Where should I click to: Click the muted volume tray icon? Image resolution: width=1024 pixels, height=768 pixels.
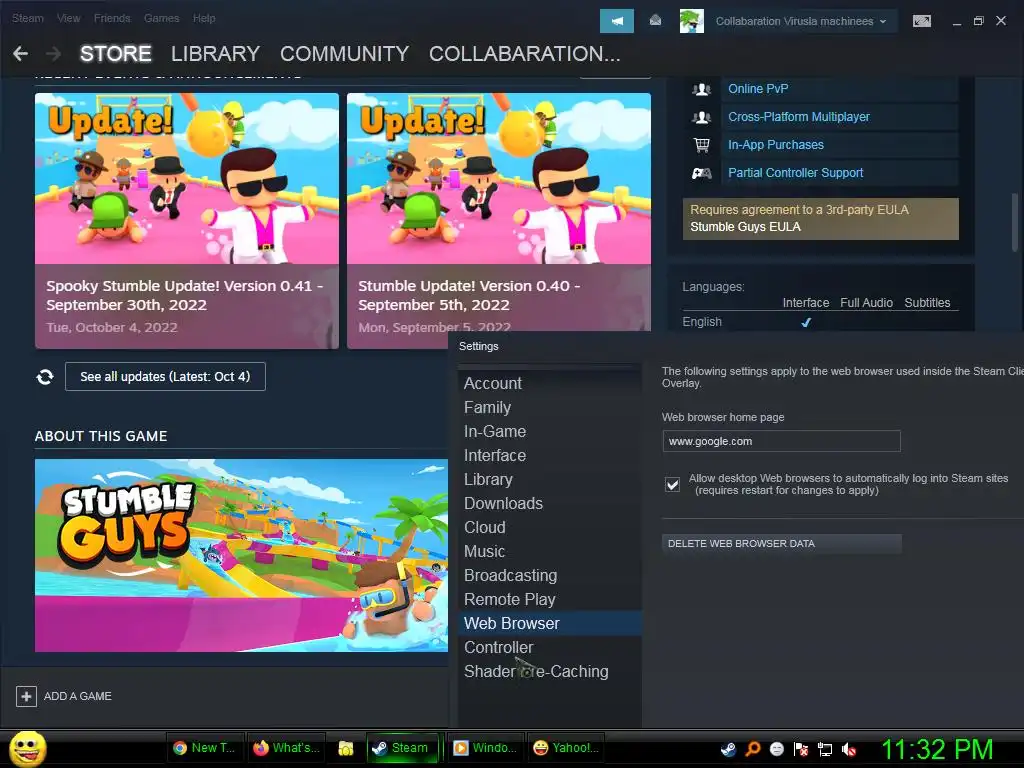tap(849, 749)
